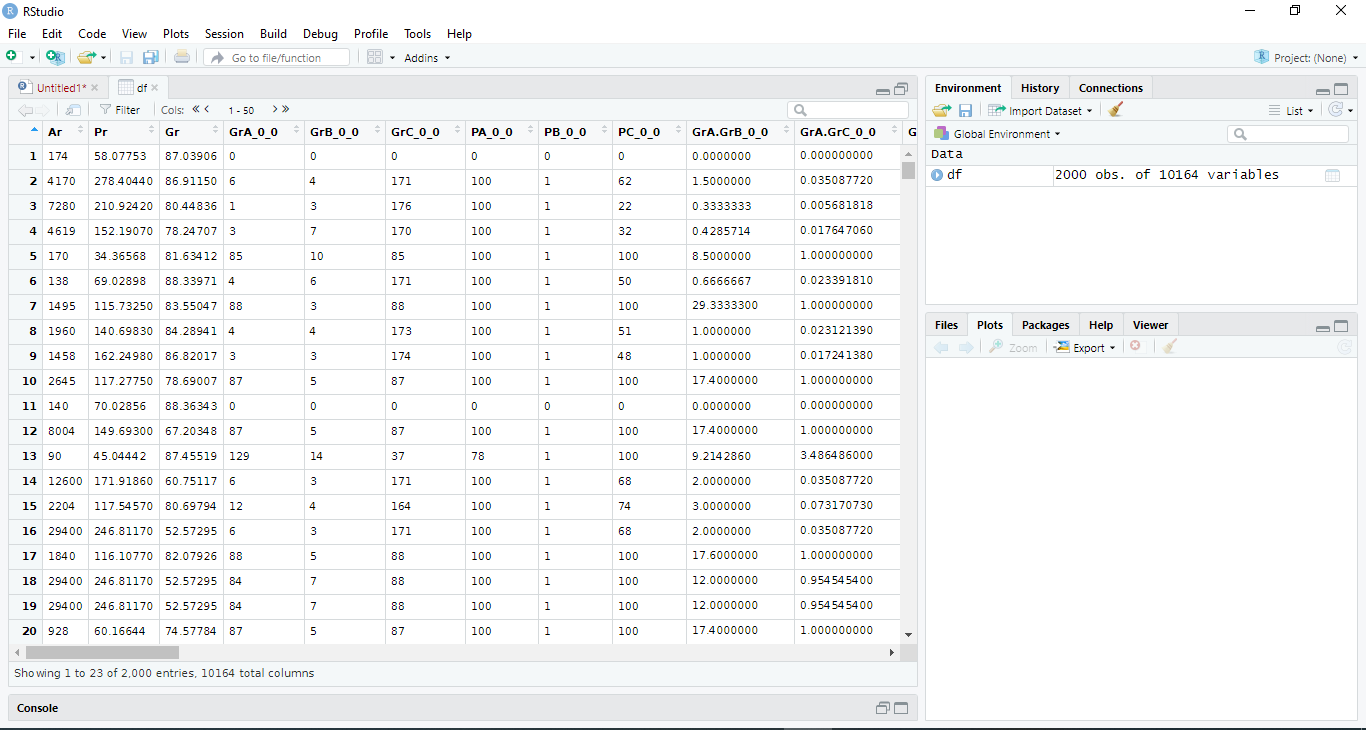
Task: Switch to the Packages tab
Action: [x=1044, y=324]
